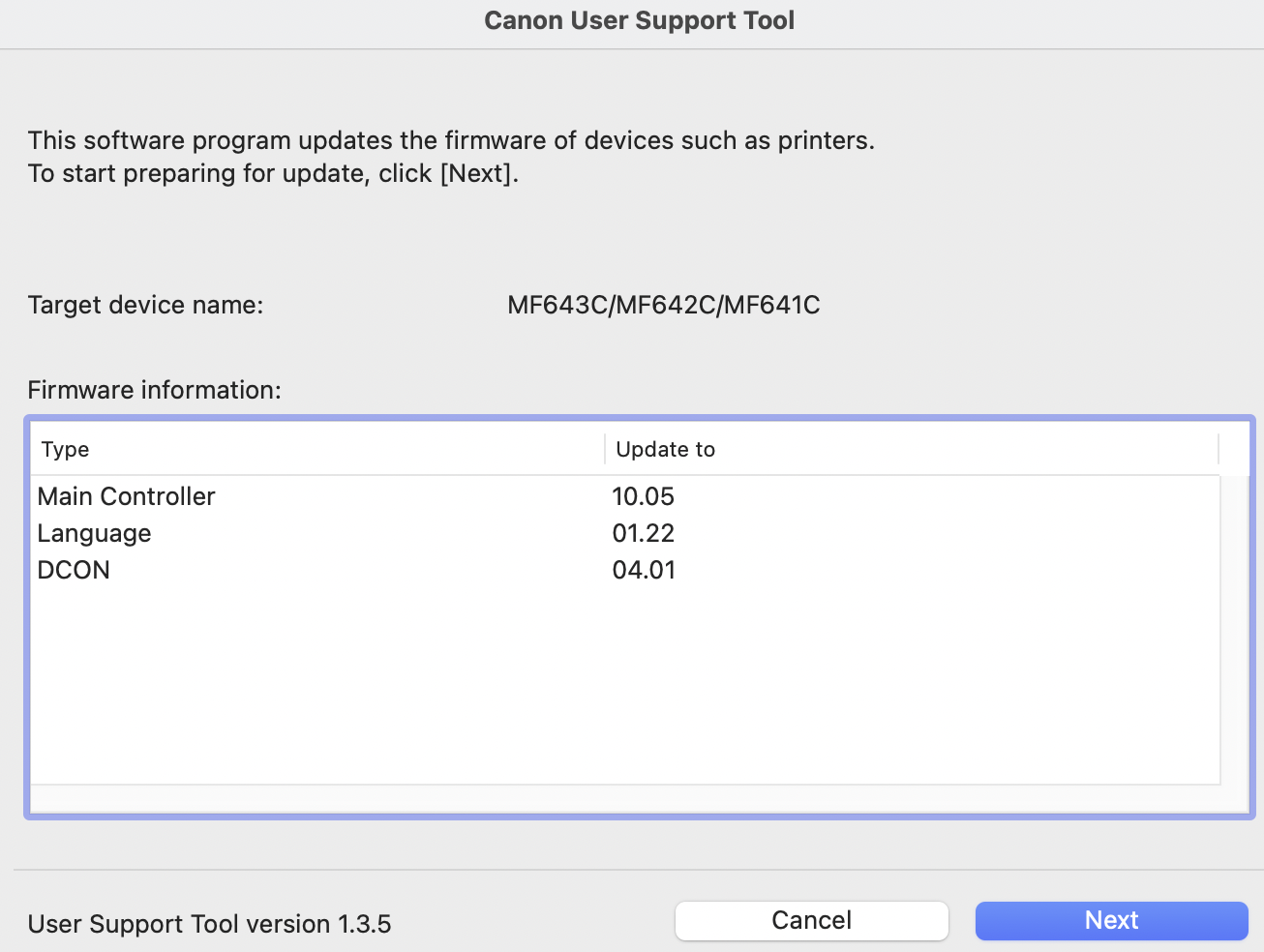This screenshot has height=952, width=1264.
Task: Click the Next button
Action: pyautogui.click(x=1111, y=920)
